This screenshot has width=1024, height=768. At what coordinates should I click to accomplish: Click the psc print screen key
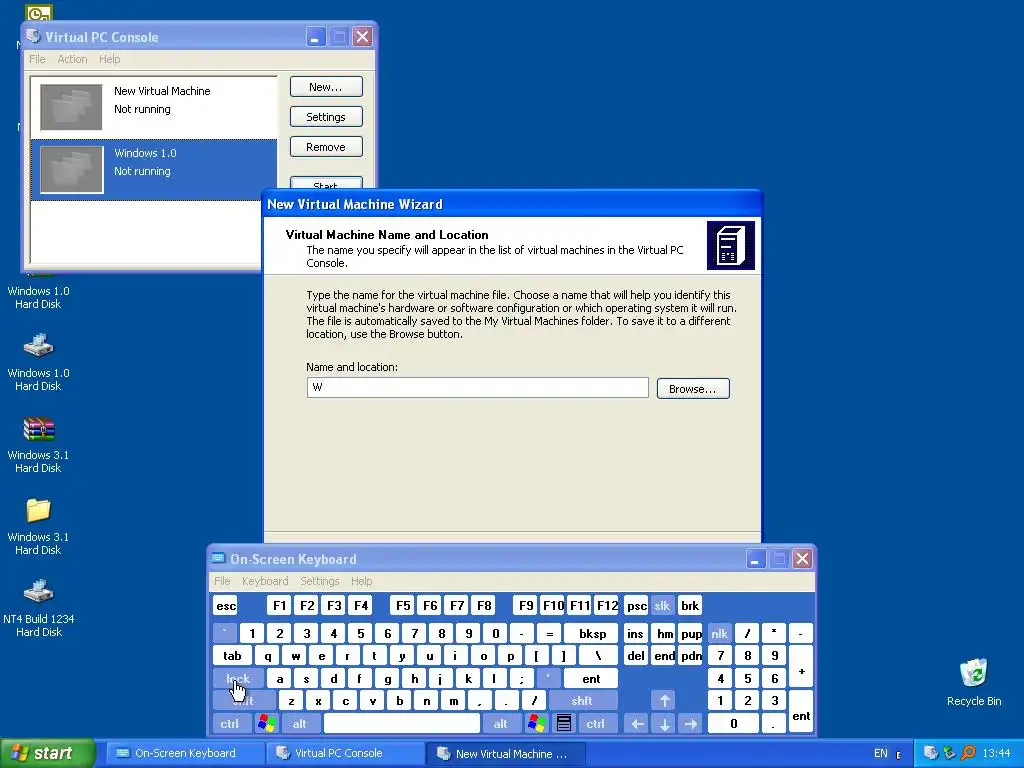pos(636,605)
